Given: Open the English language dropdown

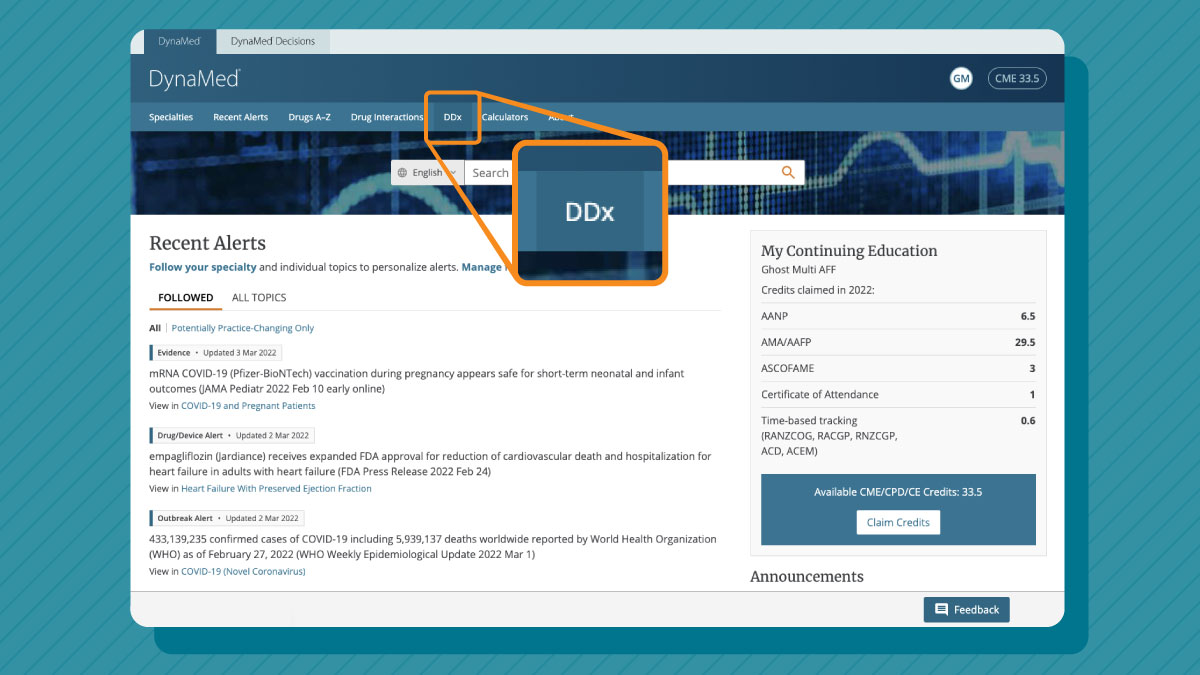Looking at the screenshot, I should pyautogui.click(x=427, y=172).
